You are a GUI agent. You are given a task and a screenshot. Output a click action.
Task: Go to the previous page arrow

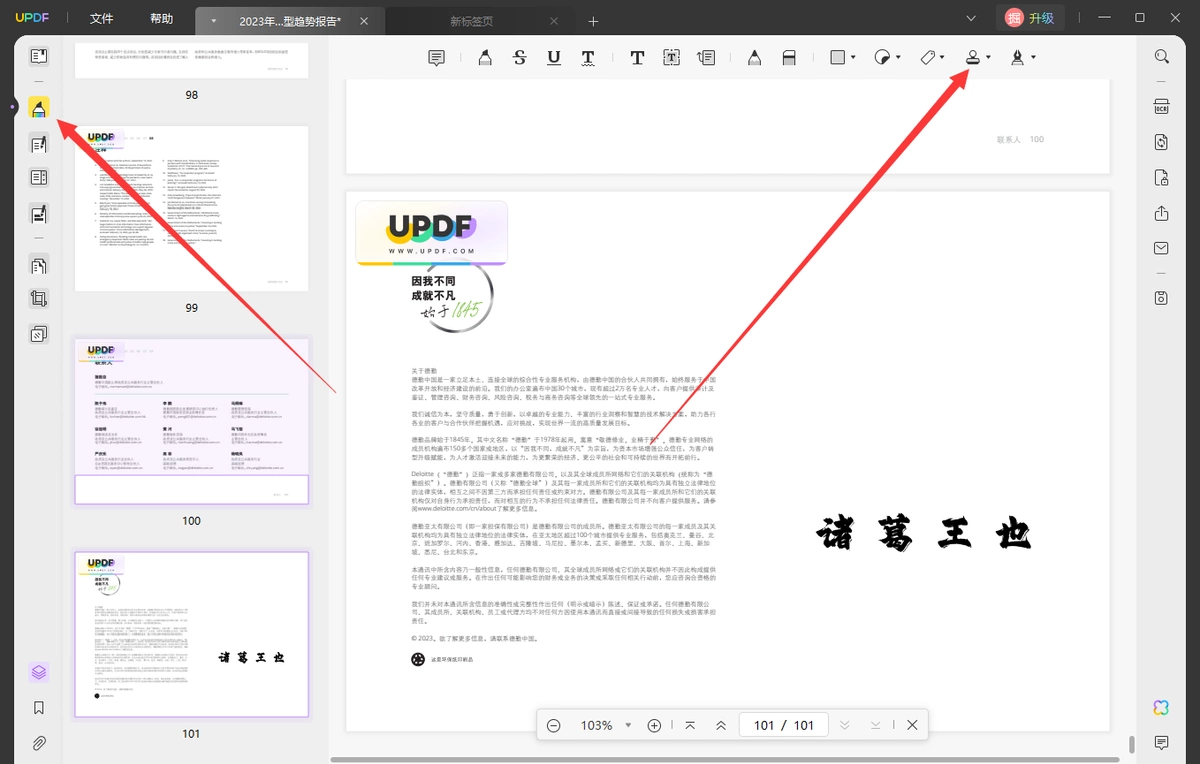(x=721, y=725)
